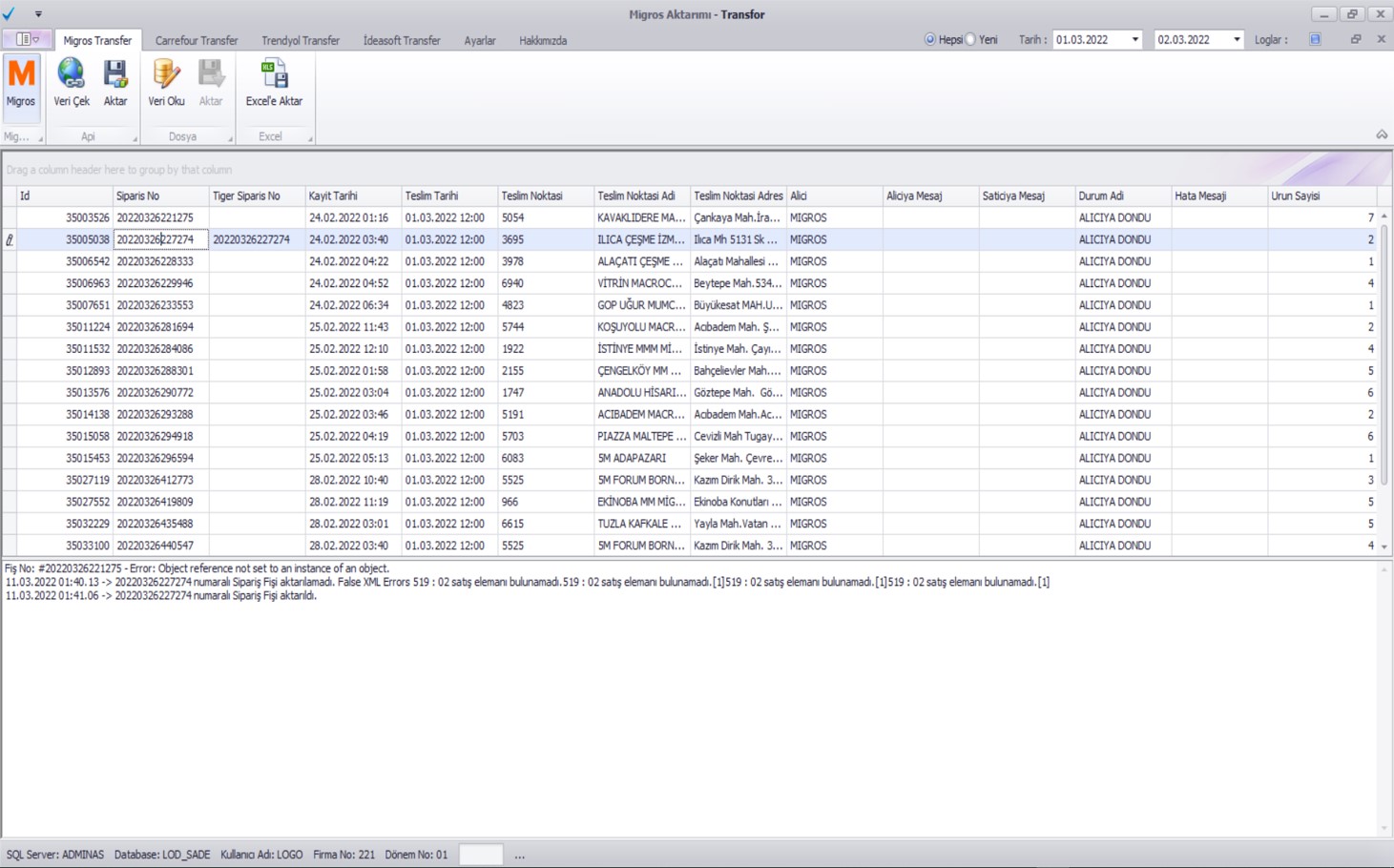
Task: Click the Excel'e Aktar export icon
Action: pos(274,74)
